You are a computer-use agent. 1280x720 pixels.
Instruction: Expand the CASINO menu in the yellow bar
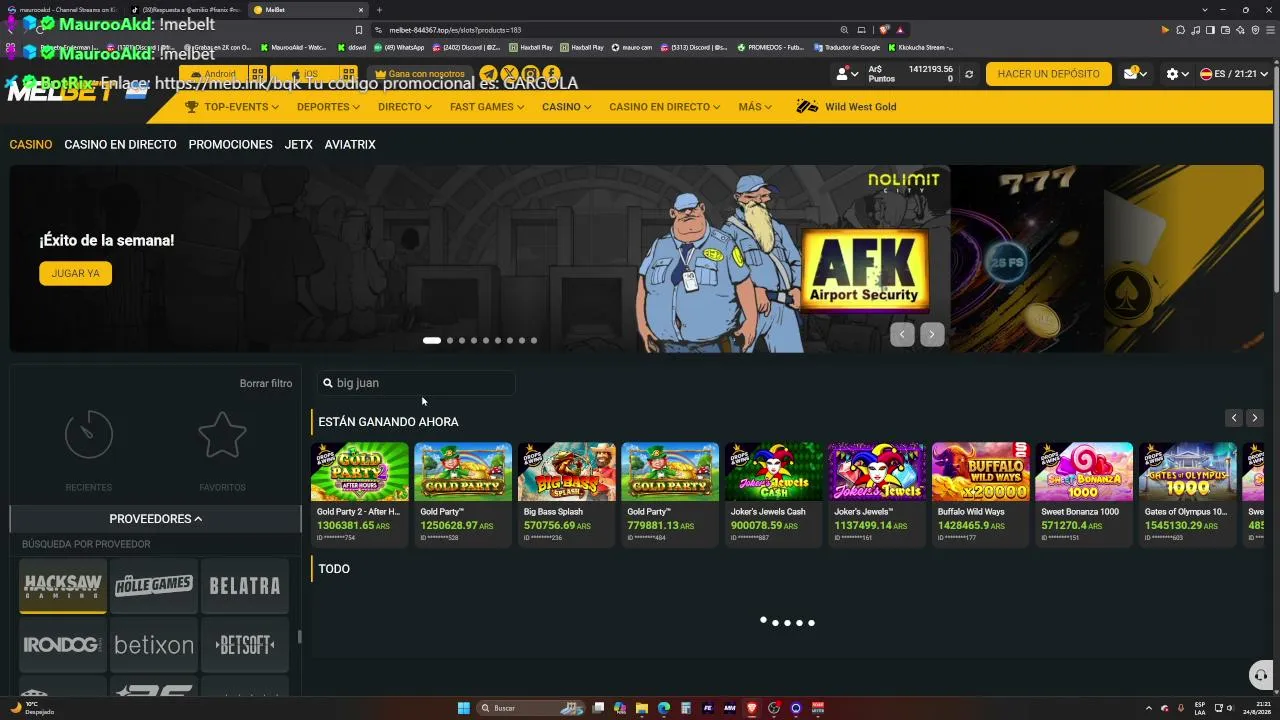[566, 107]
